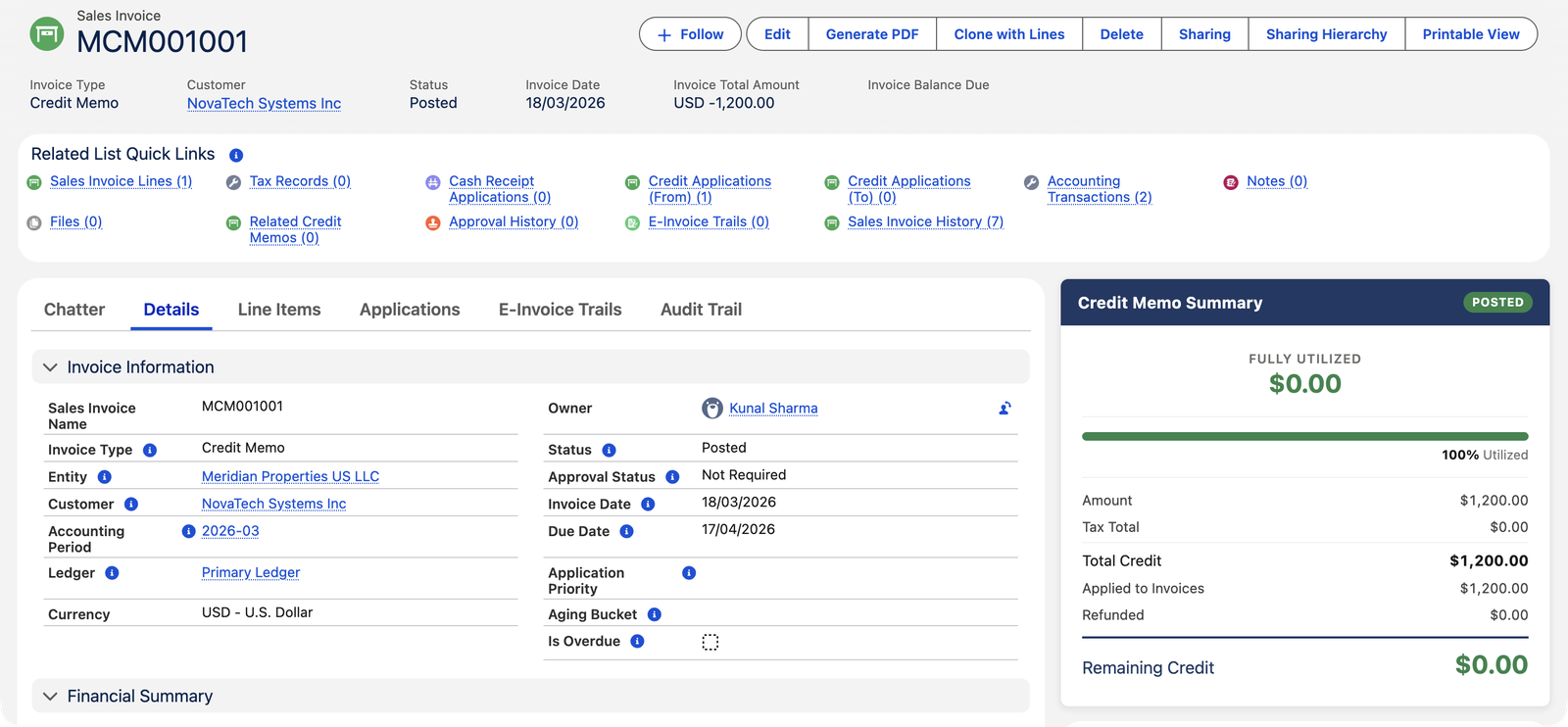
Task: Open the E-Invoice Trails tab
Action: coord(561,310)
